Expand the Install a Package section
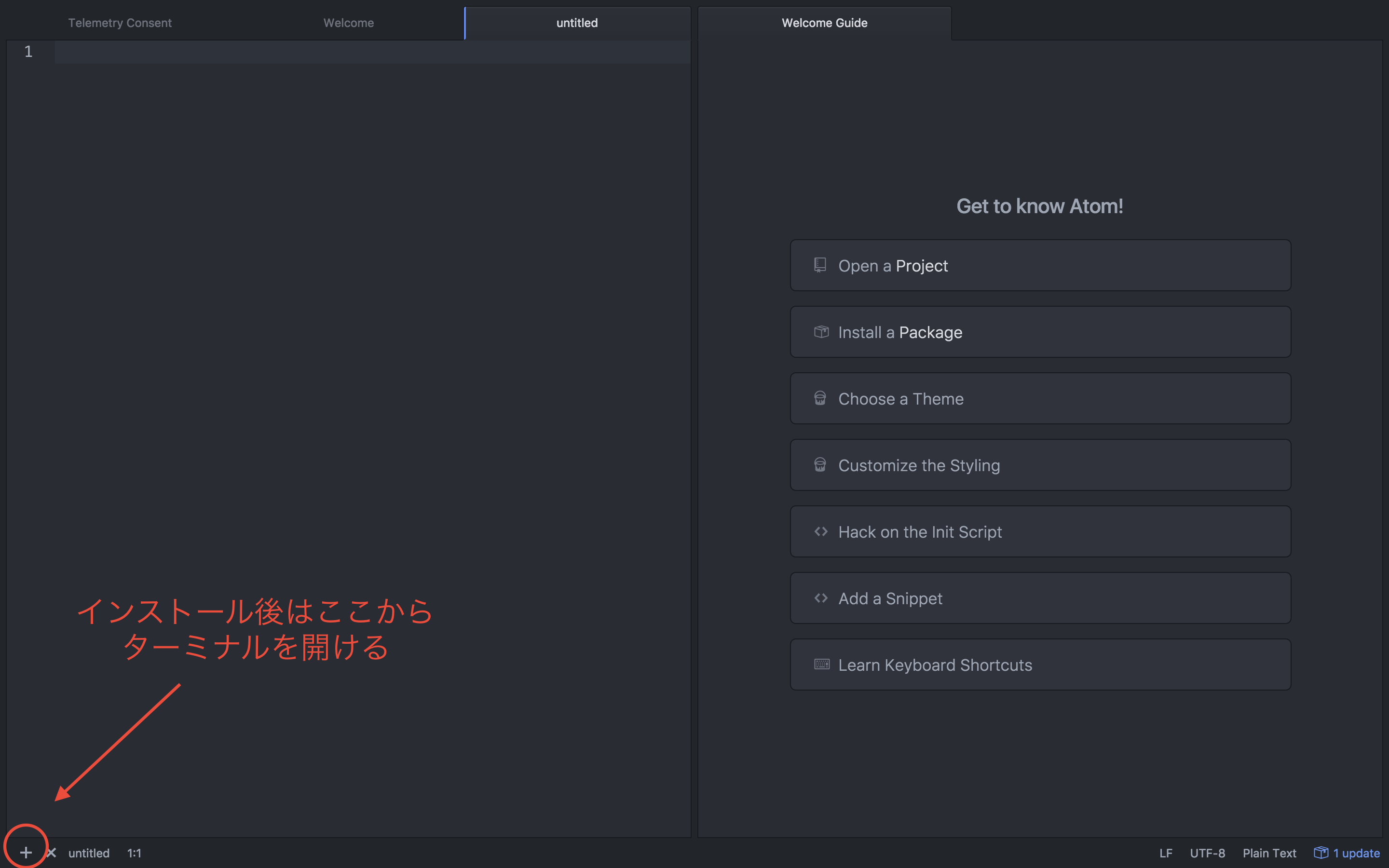Viewport: 1389px width, 868px height. (x=1040, y=332)
